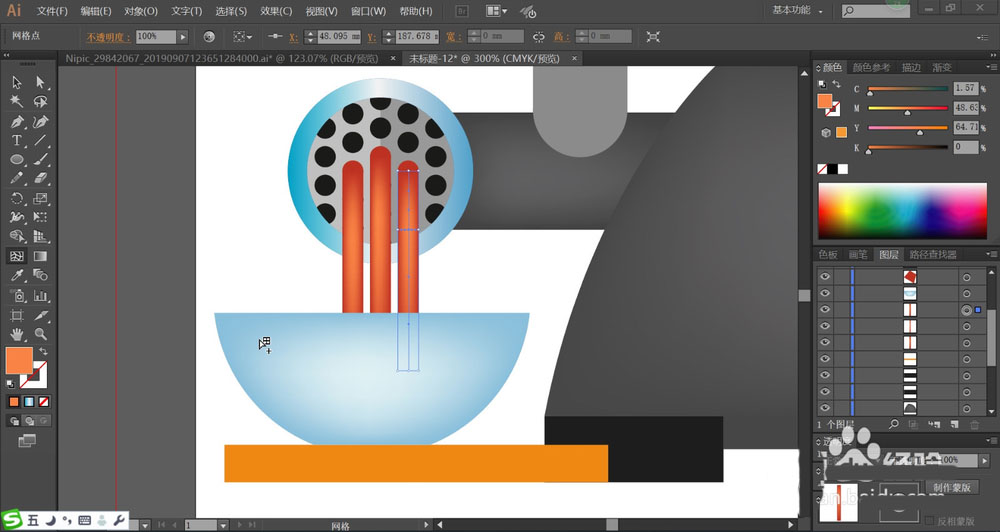The image size is (1000, 532).
Task: Select the Shape Builder tool
Action: tap(17, 237)
